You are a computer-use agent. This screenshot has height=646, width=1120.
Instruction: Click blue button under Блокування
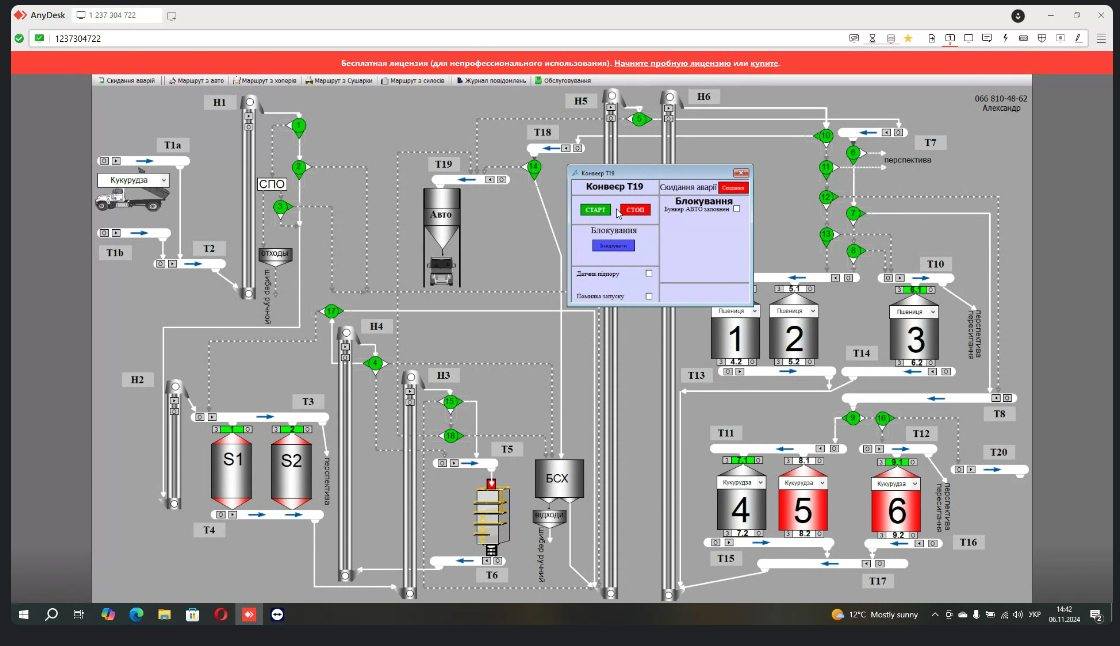(613, 245)
